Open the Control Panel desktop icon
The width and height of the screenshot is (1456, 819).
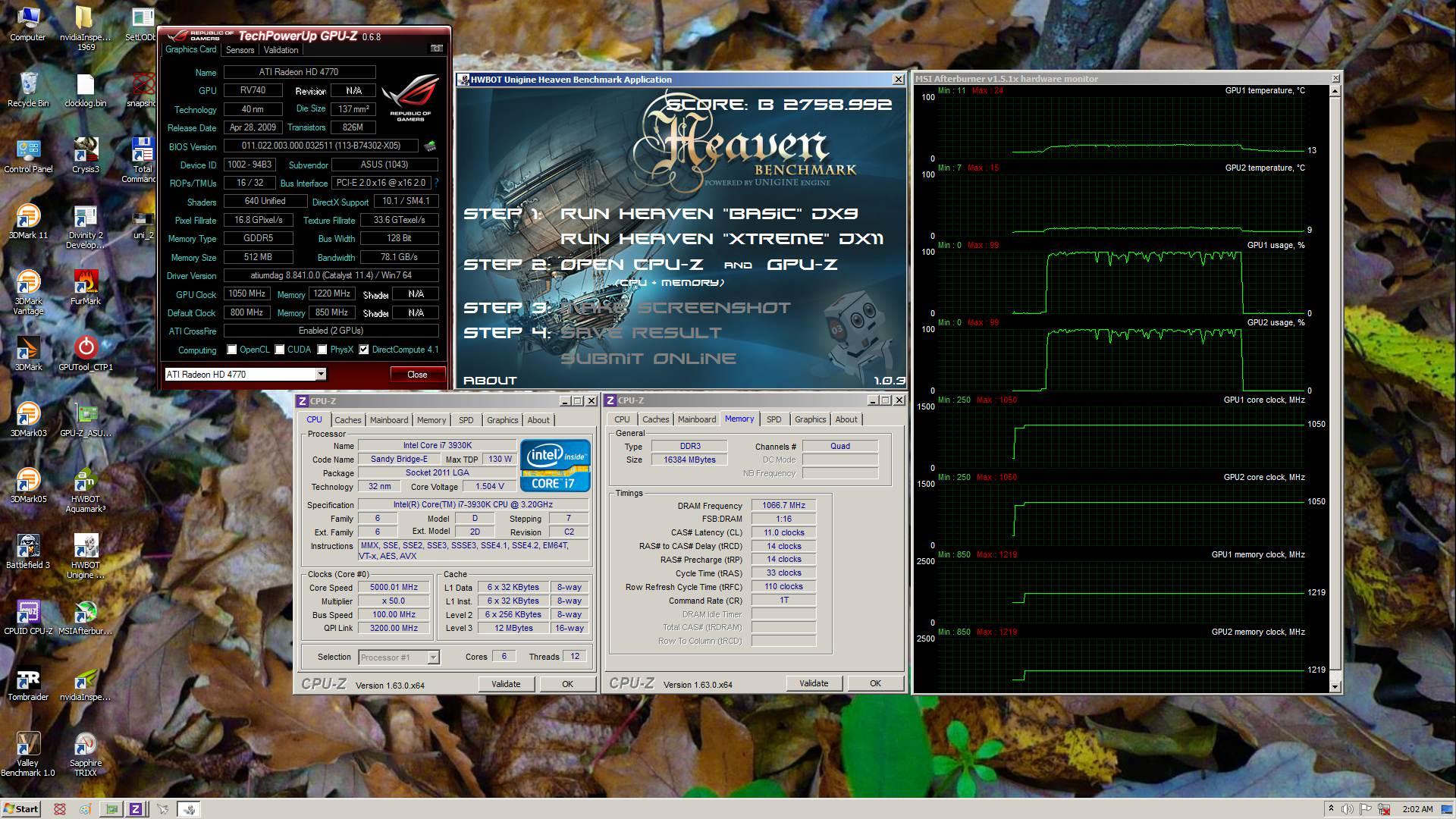click(28, 156)
